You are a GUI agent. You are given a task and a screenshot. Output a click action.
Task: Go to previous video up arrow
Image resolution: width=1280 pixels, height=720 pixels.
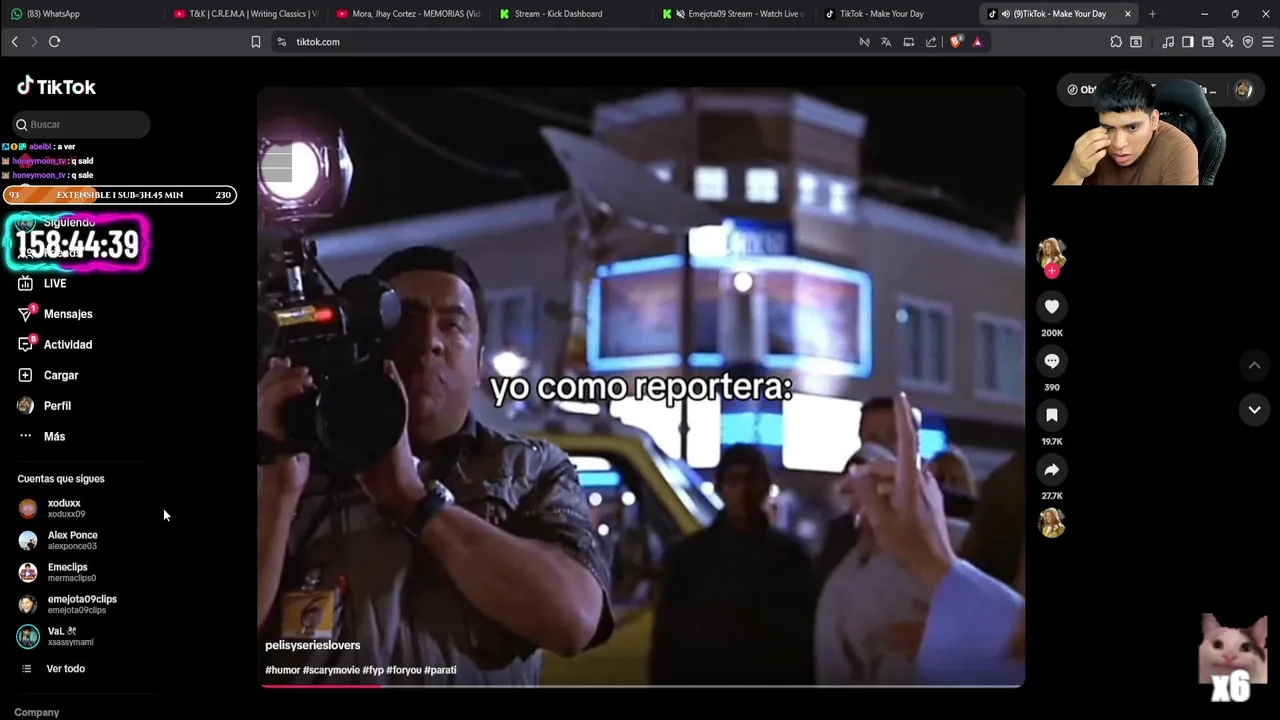coord(1254,365)
